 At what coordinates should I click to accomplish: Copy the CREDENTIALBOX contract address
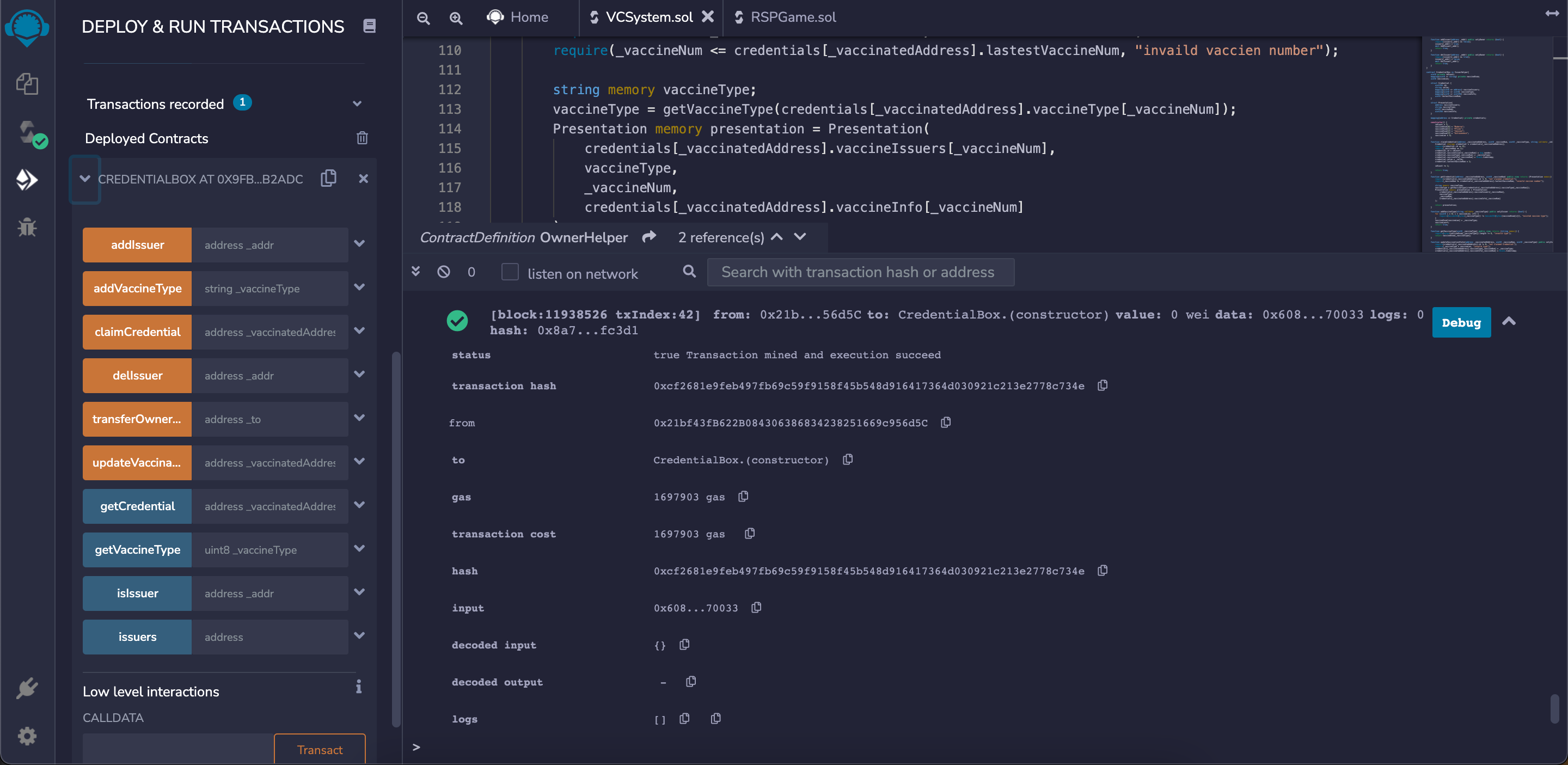pos(329,178)
